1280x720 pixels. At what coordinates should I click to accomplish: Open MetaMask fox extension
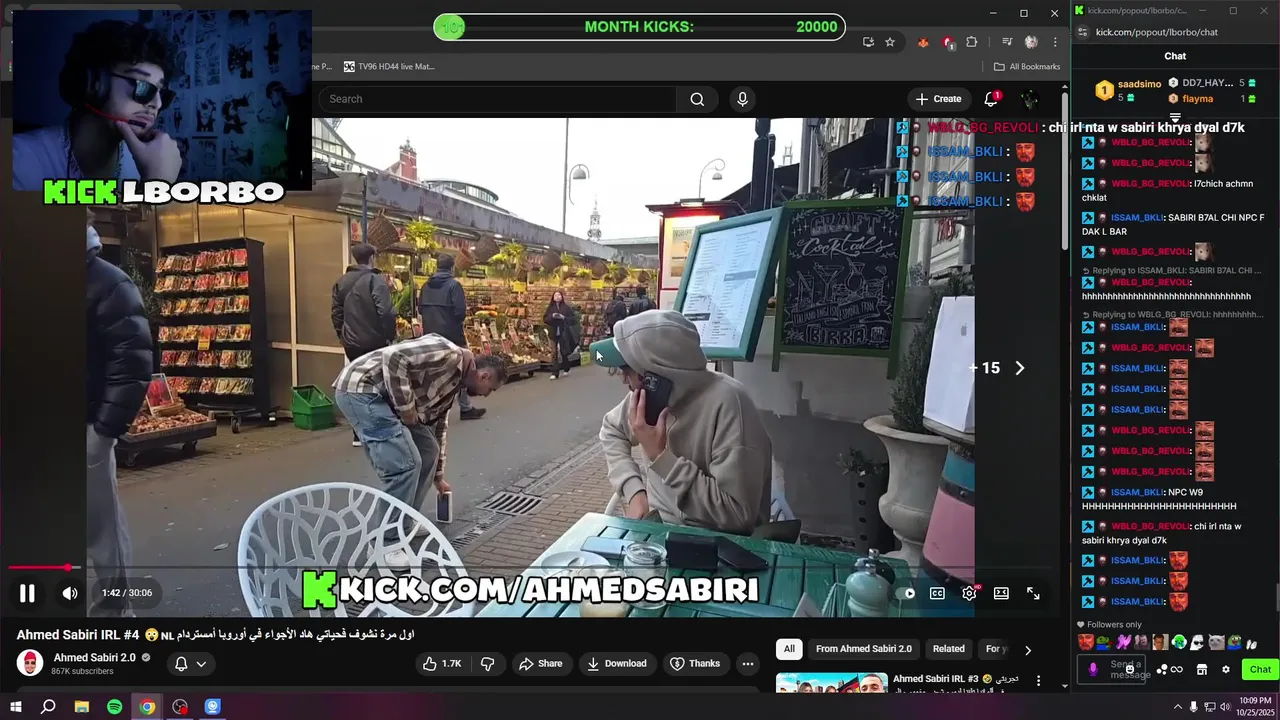coord(923,42)
